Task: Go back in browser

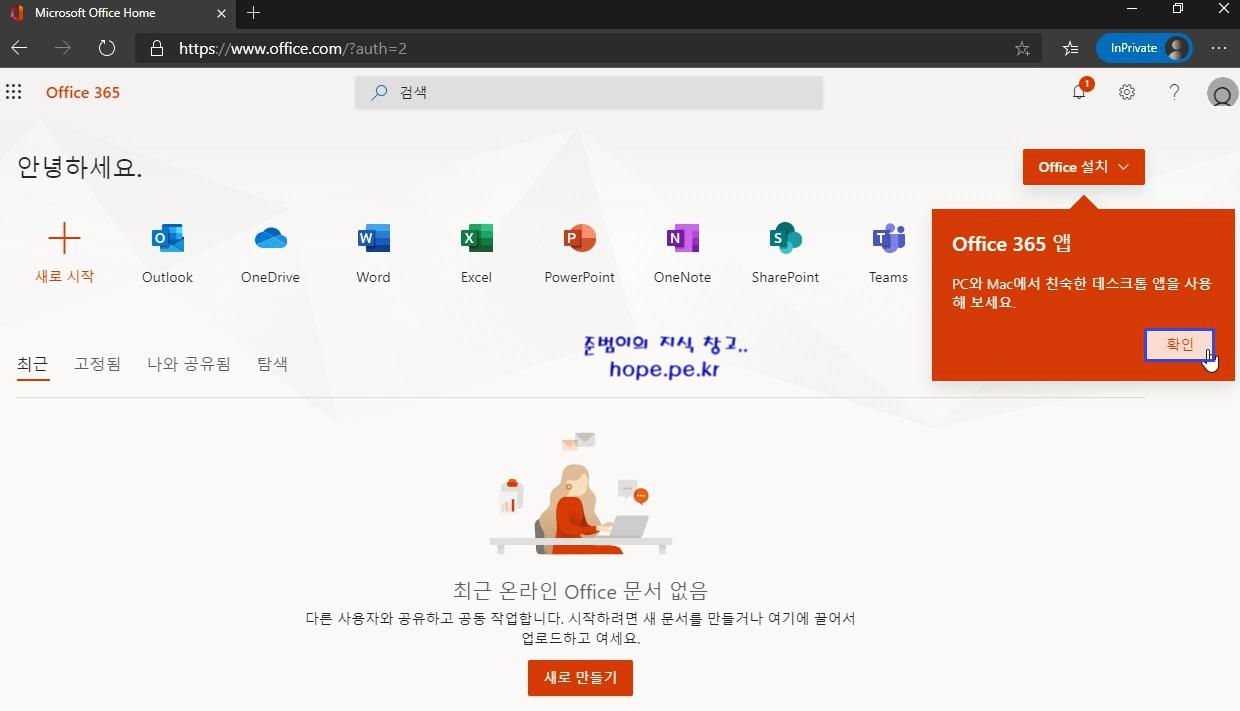Action: (x=19, y=48)
